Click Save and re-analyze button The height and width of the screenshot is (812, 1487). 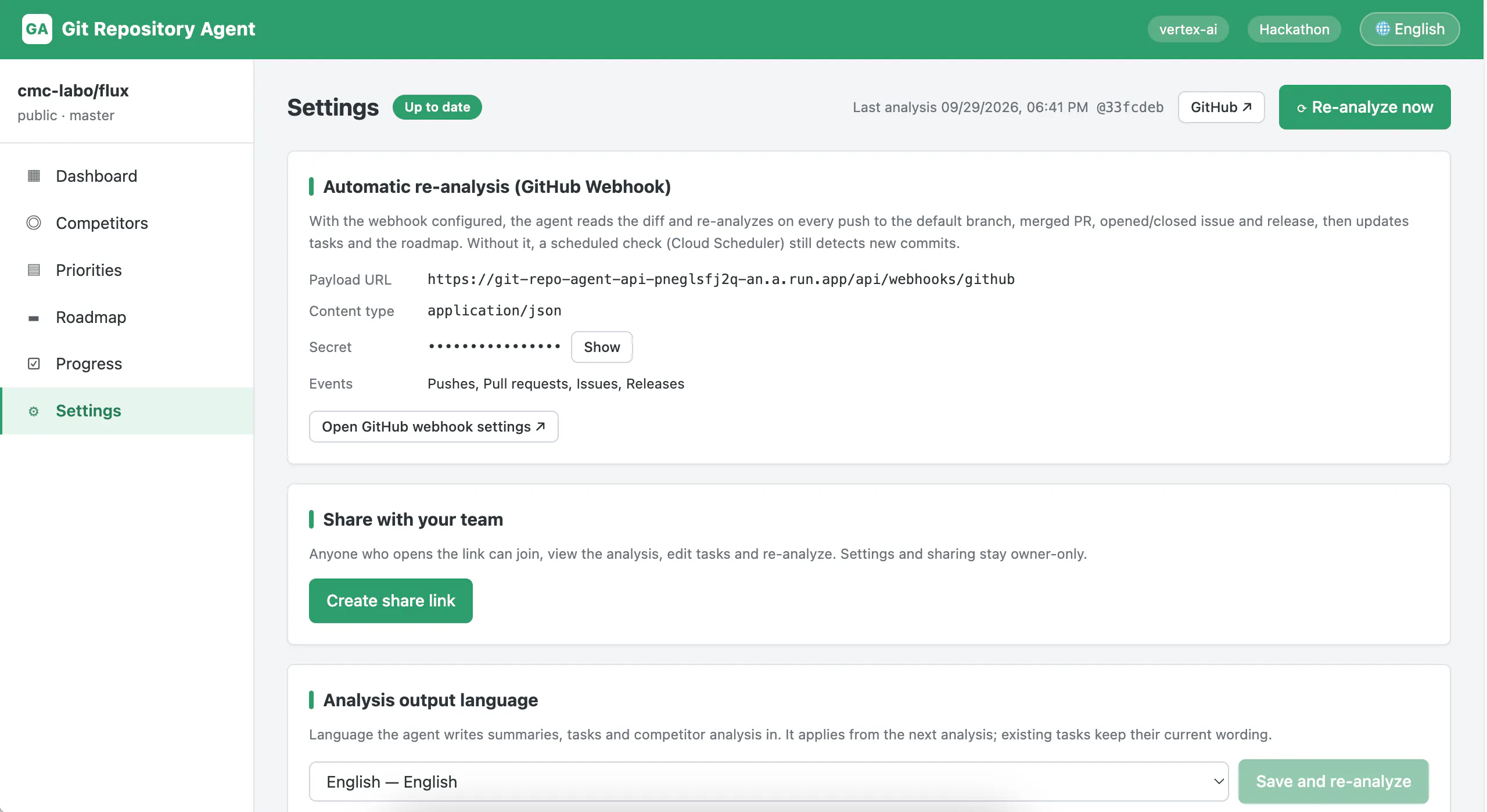click(x=1333, y=781)
